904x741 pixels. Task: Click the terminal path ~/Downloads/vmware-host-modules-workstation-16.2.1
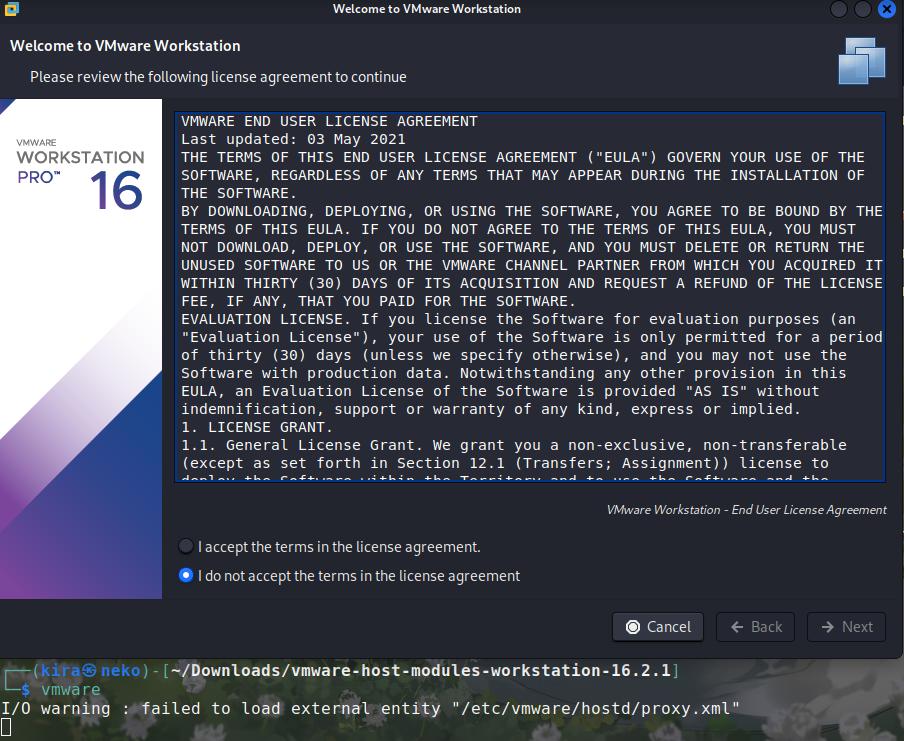click(421, 670)
